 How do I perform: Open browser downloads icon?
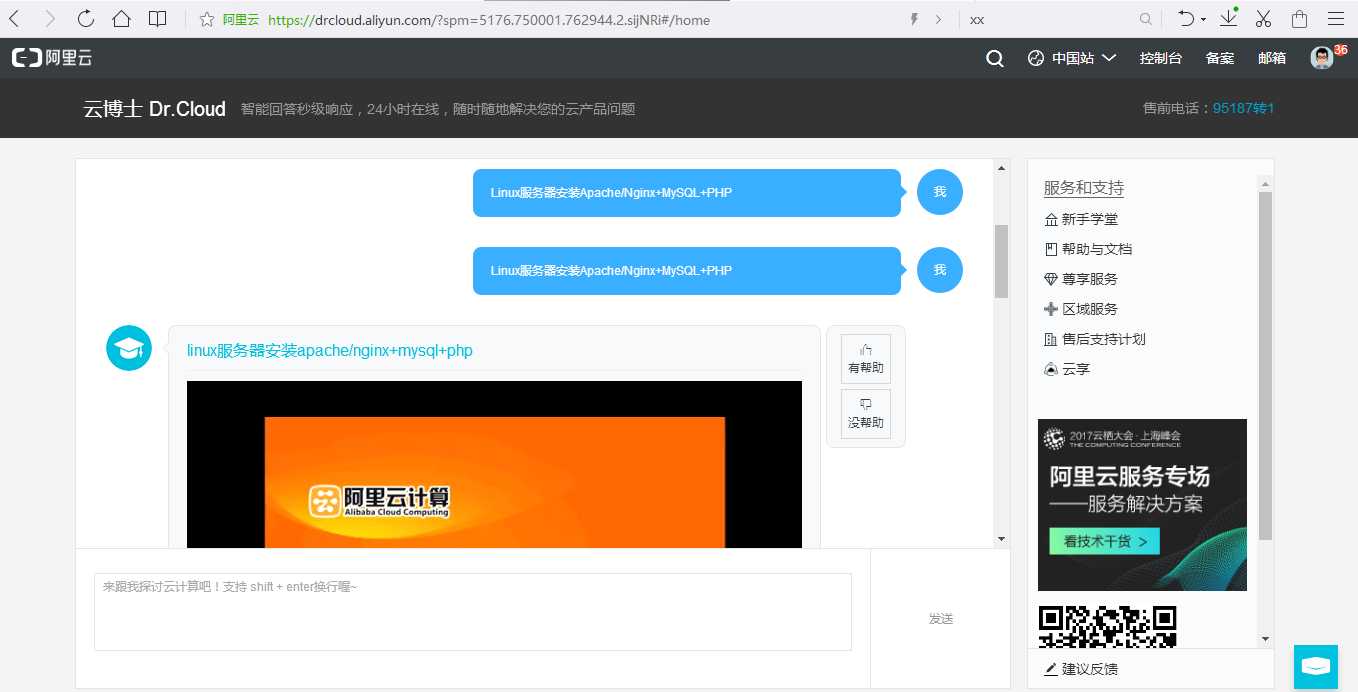[1229, 18]
